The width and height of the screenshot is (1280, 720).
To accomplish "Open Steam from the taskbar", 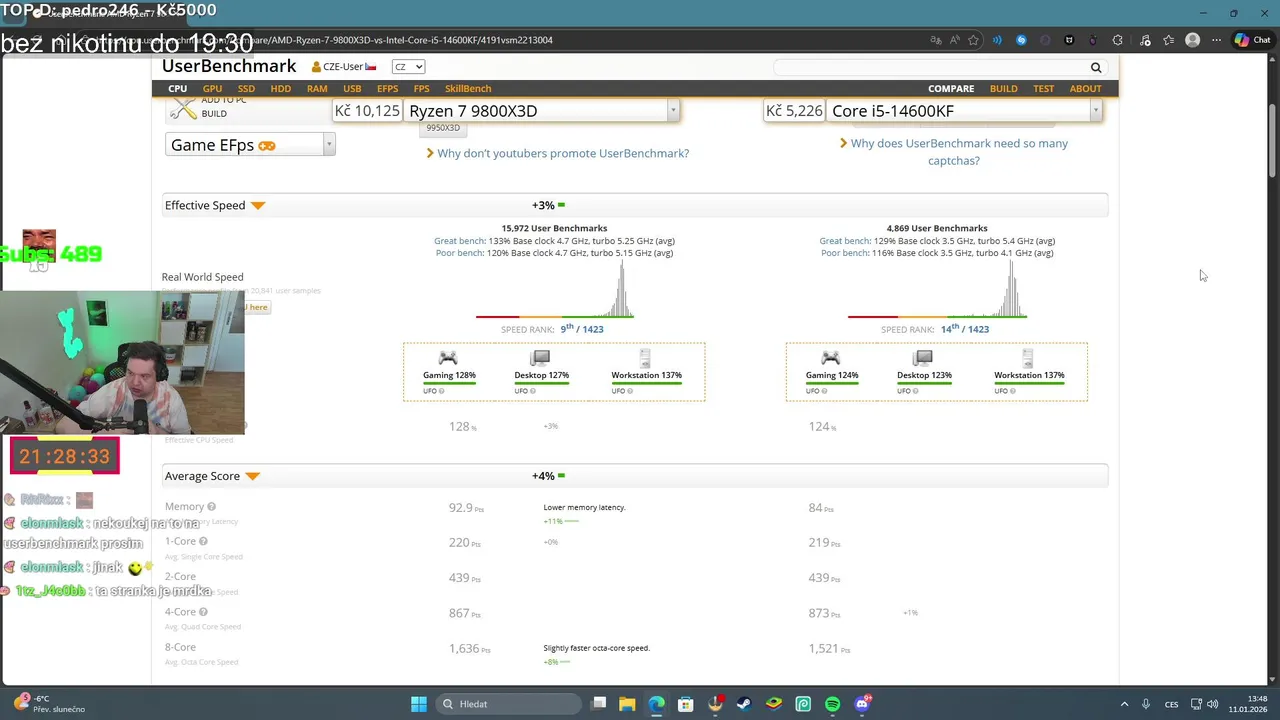I will [x=744, y=704].
